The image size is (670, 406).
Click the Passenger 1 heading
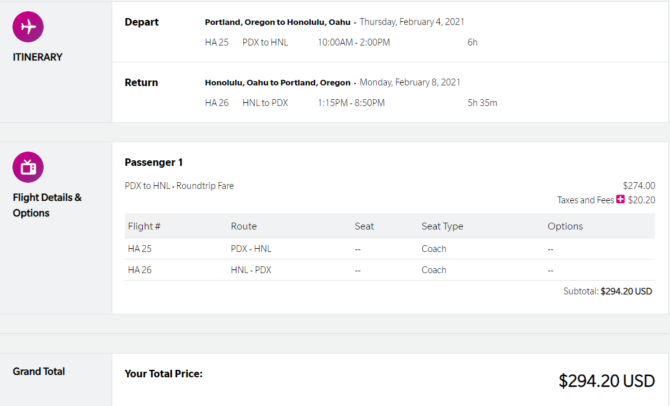click(154, 162)
